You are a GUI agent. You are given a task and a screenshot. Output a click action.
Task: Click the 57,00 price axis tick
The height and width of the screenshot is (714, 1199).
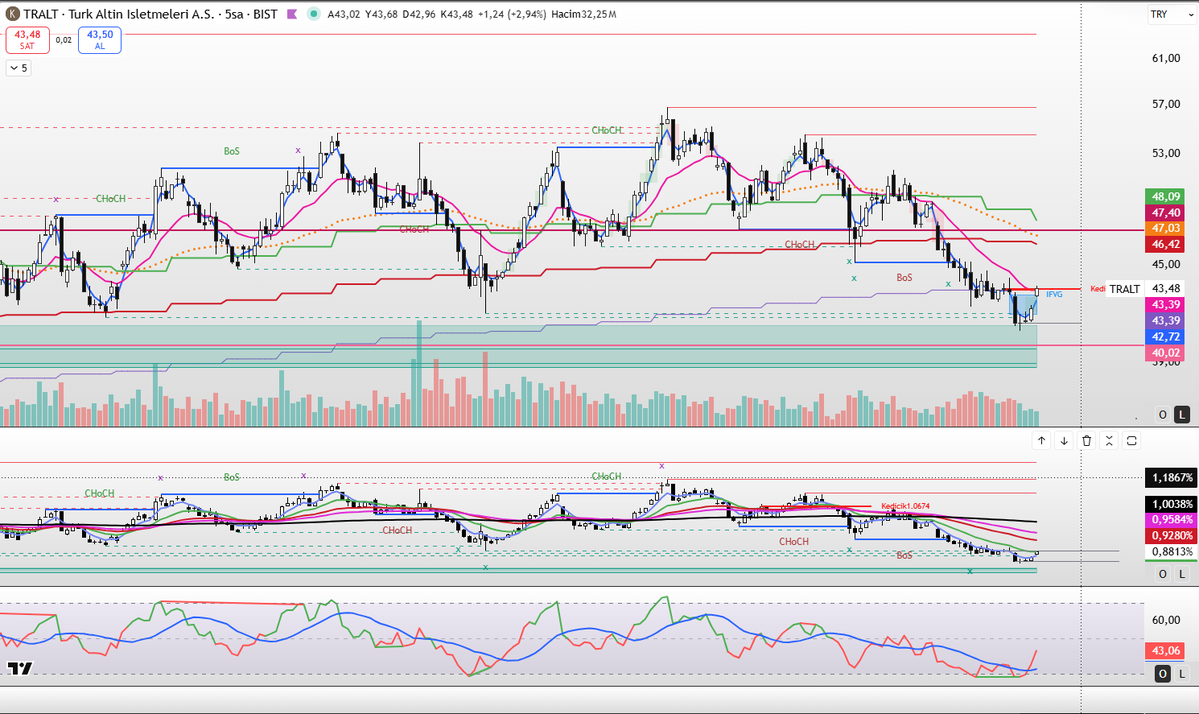click(1165, 104)
